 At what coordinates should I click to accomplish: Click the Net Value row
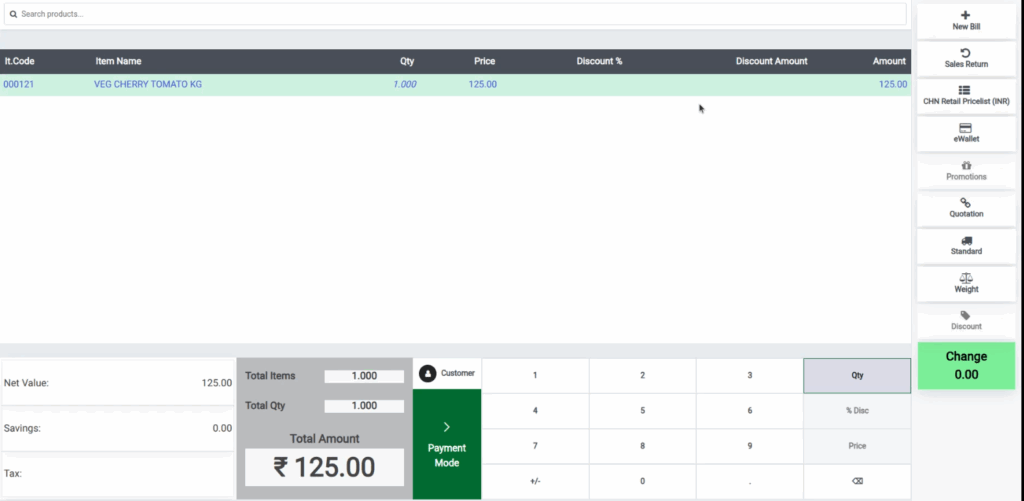pos(118,383)
